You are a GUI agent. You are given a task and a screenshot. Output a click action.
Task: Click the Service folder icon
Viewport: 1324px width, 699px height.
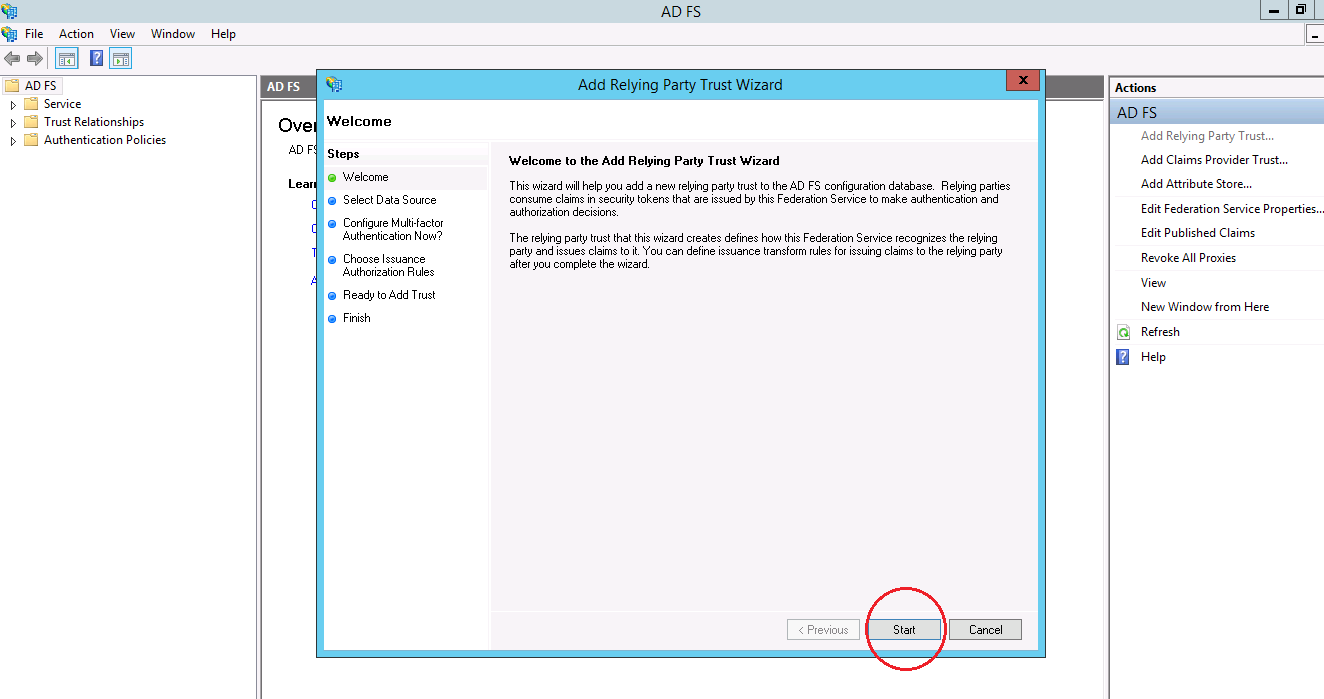pos(31,104)
